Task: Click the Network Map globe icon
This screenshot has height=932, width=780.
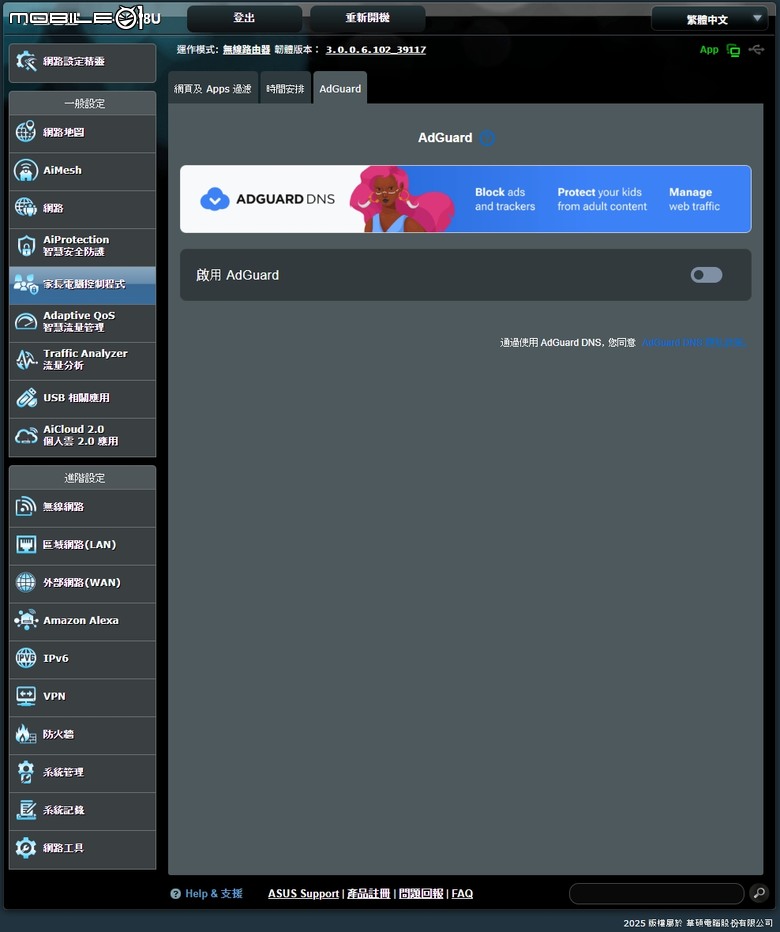Action: click(x=26, y=132)
